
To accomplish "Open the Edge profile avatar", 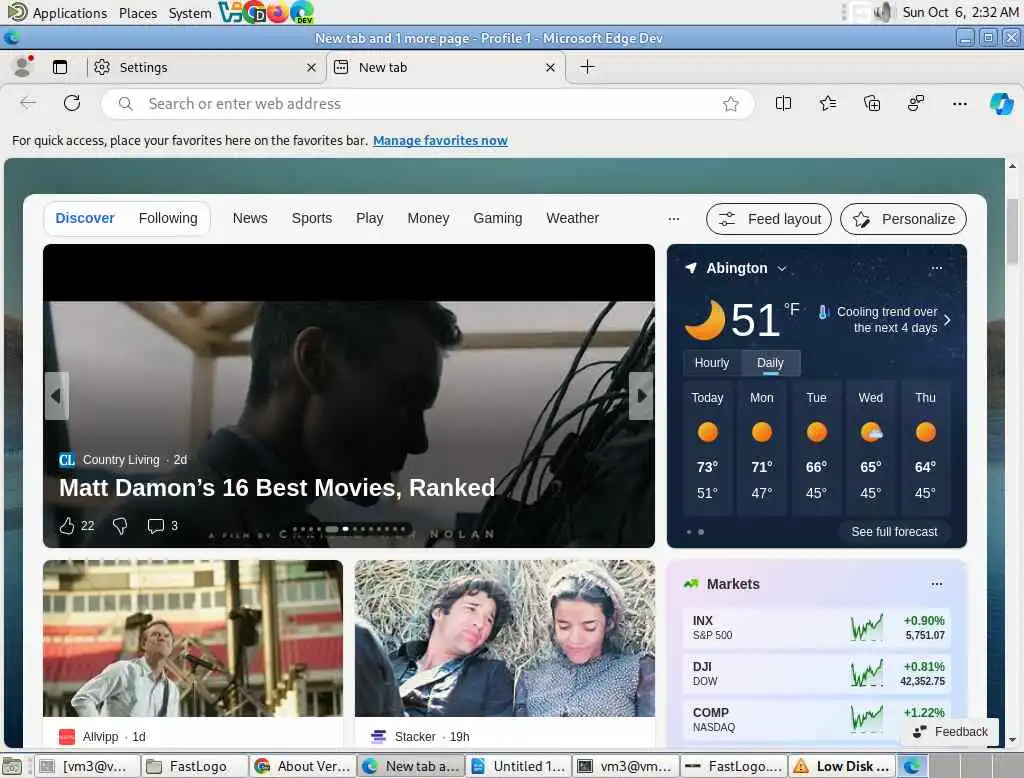I will click(23, 67).
